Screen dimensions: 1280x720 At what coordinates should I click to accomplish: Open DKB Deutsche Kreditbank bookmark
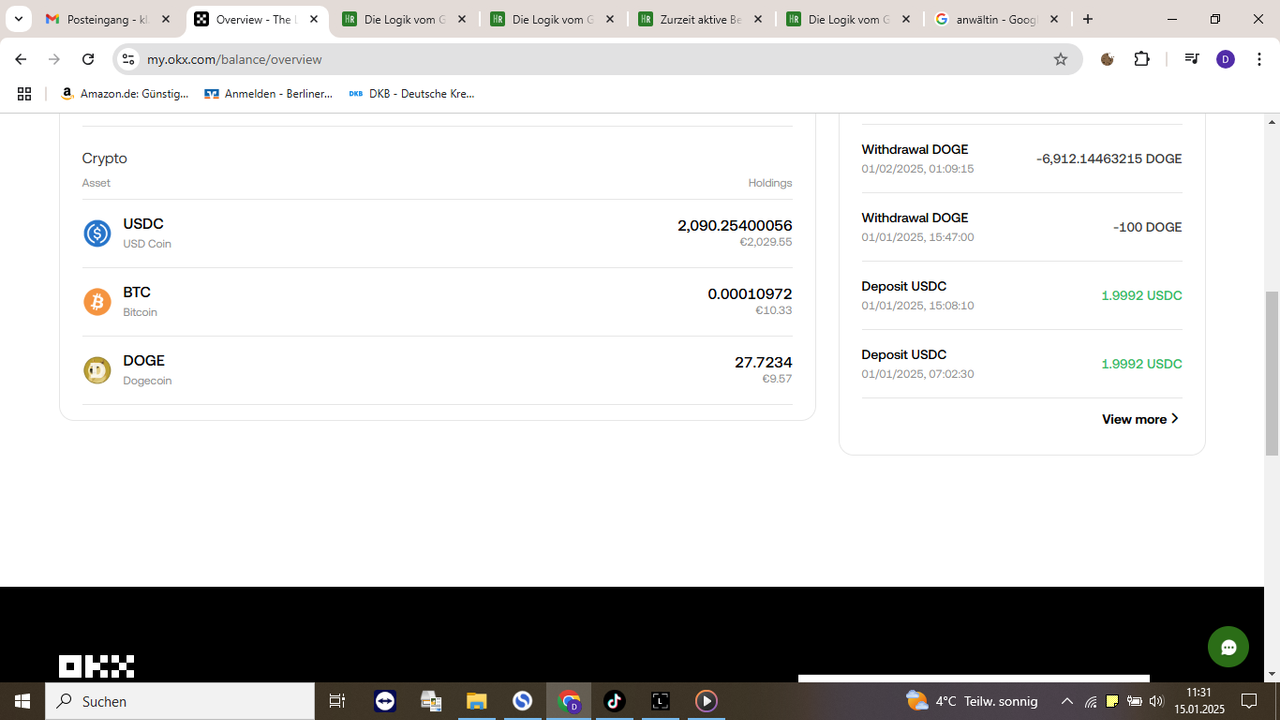click(411, 93)
